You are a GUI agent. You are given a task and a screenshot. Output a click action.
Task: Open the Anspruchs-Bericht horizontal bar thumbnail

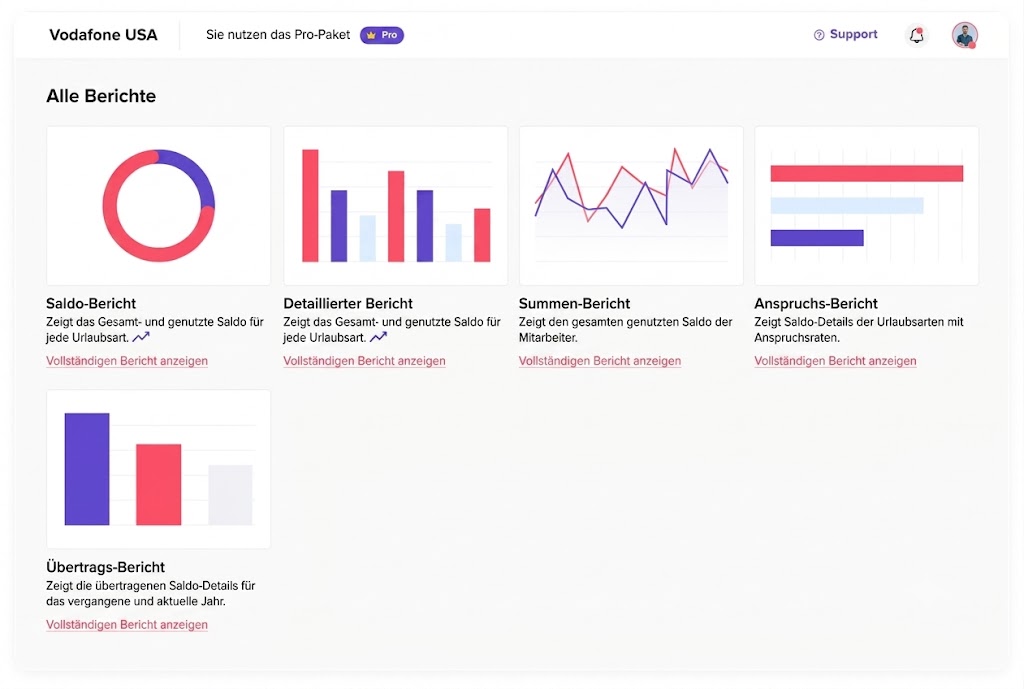point(867,206)
